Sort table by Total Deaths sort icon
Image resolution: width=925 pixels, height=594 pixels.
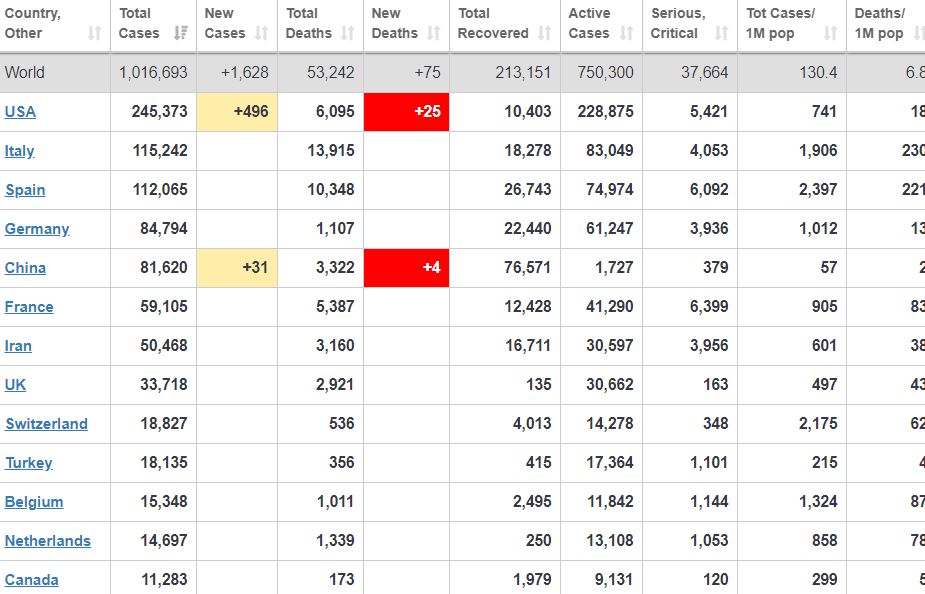348,33
